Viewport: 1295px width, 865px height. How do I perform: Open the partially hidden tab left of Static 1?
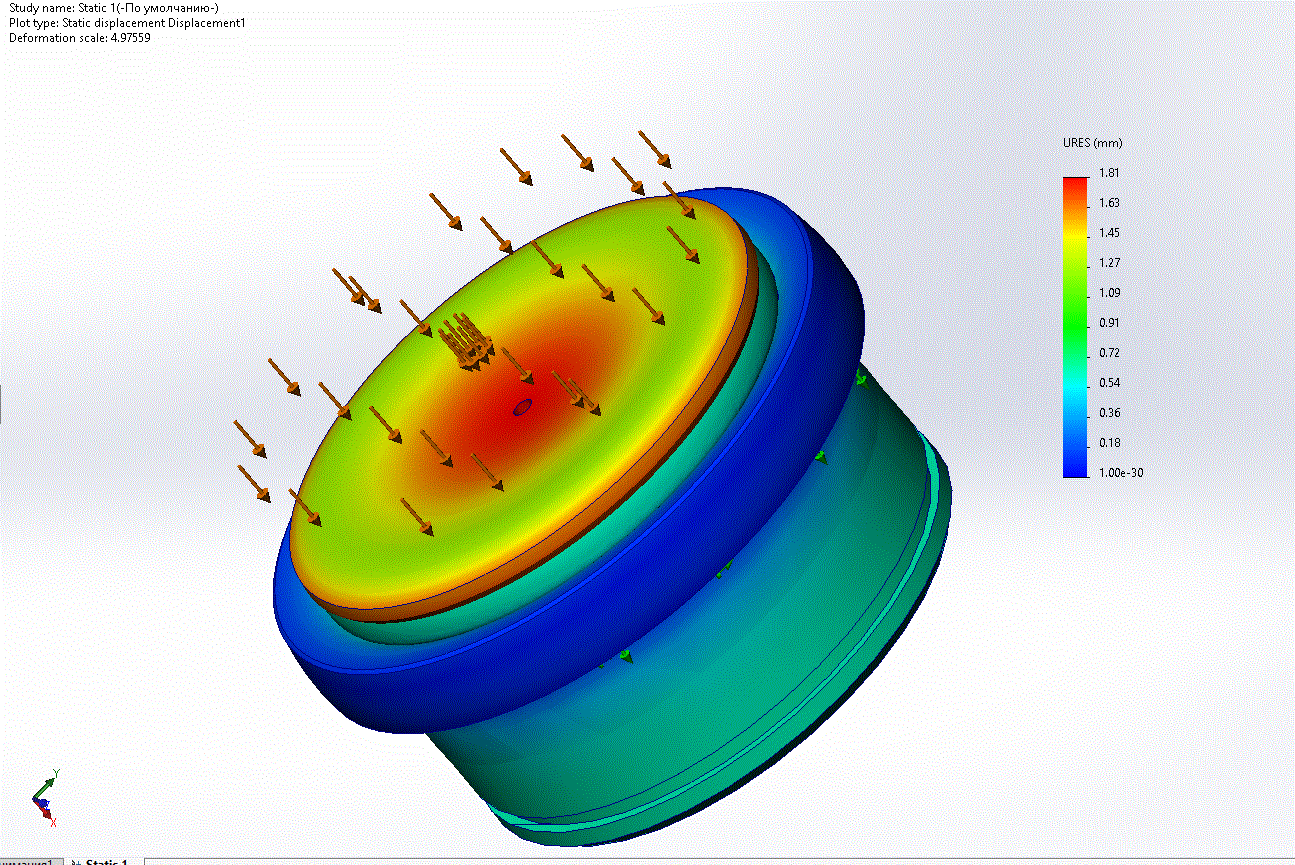point(30,861)
